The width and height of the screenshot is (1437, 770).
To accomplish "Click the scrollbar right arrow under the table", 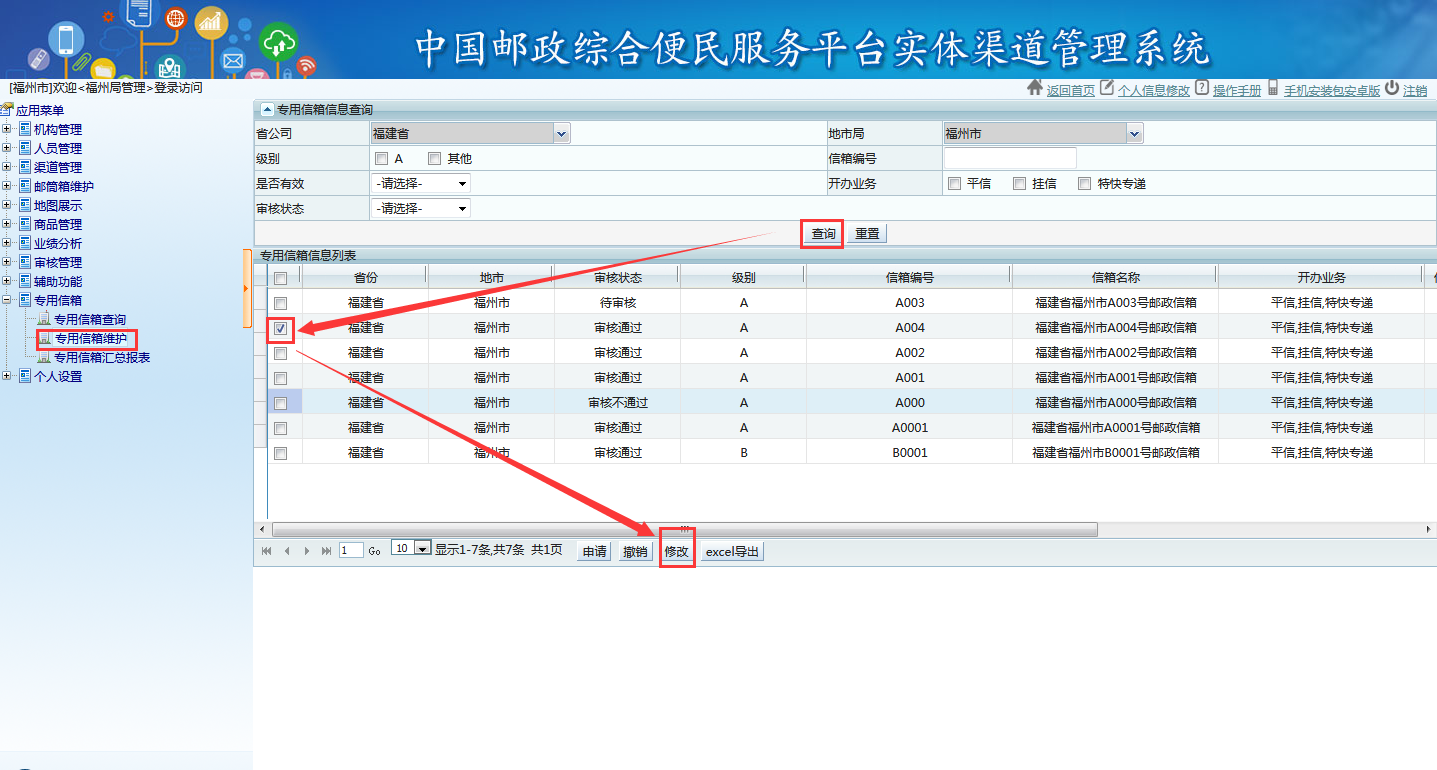I will click(x=1429, y=529).
